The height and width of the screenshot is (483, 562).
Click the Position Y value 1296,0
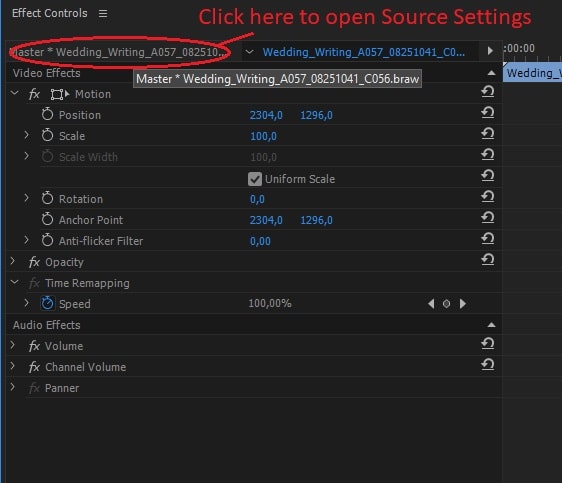(x=316, y=115)
